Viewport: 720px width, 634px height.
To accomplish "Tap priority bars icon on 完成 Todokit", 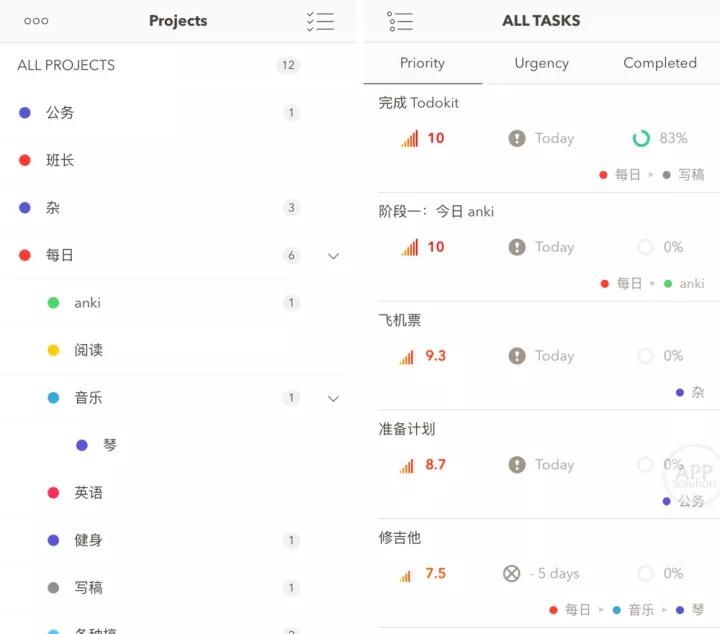I will pyautogui.click(x=410, y=138).
